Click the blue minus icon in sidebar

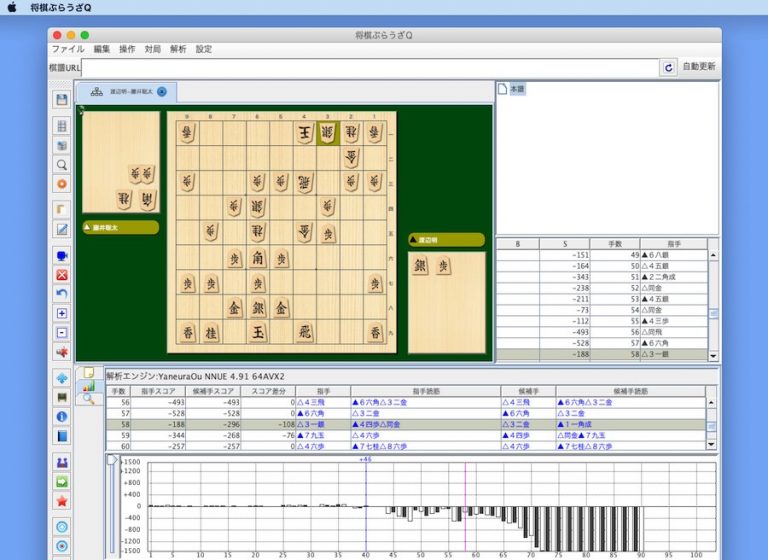(62, 332)
